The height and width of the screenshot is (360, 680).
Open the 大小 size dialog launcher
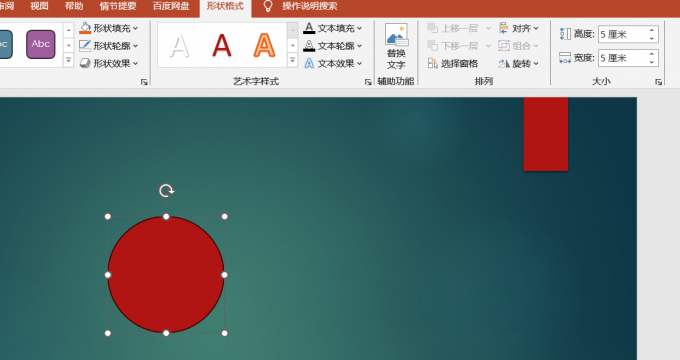coord(659,82)
